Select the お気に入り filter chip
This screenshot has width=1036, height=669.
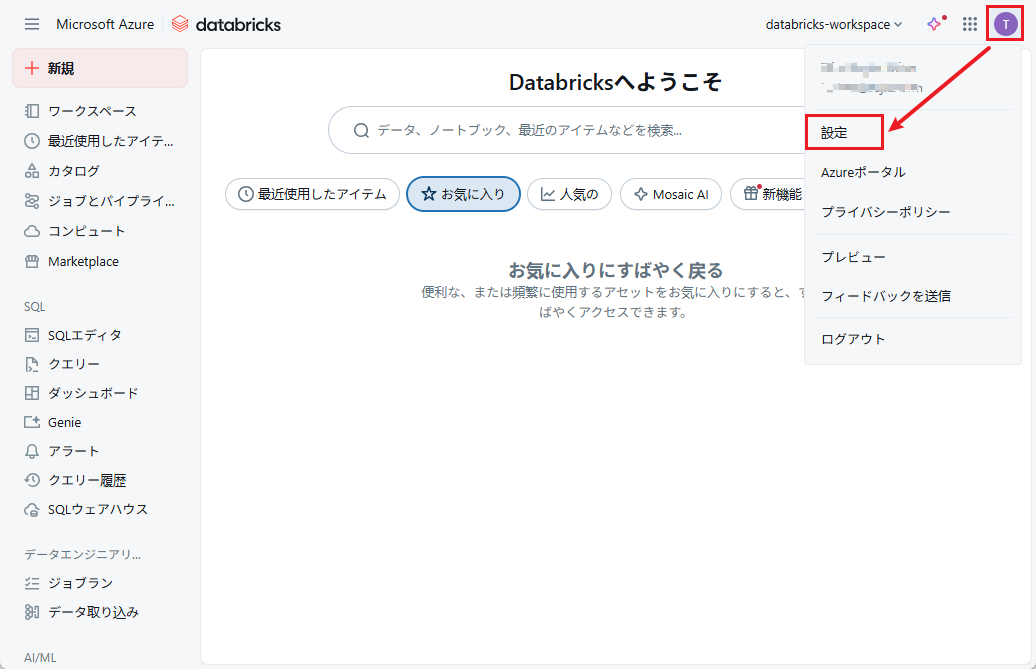[x=463, y=194]
